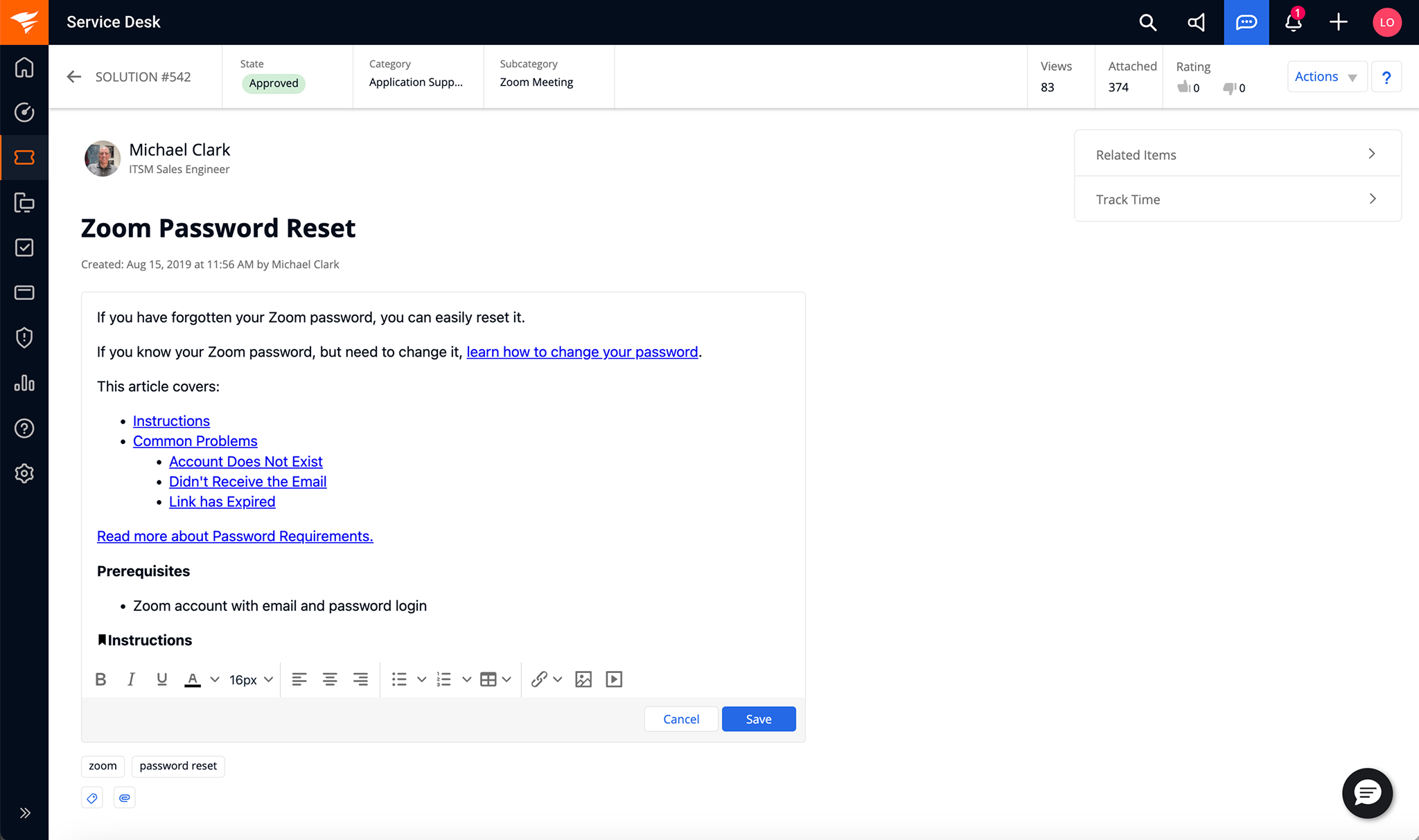Read more about Password Requirements link
Screen dimensions: 1419x840
coord(235,536)
